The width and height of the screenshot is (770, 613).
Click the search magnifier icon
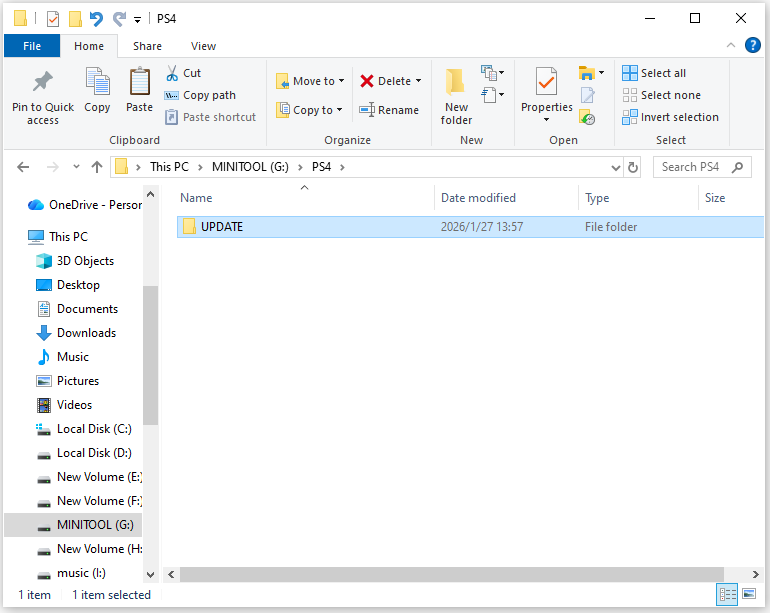pyautogui.click(x=737, y=167)
